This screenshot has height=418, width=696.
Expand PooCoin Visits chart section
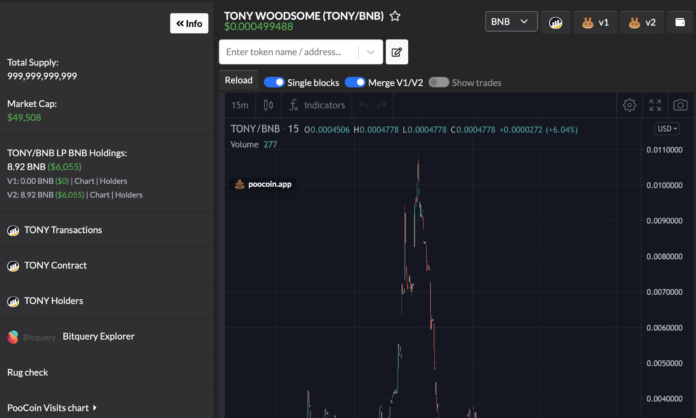coord(51,407)
